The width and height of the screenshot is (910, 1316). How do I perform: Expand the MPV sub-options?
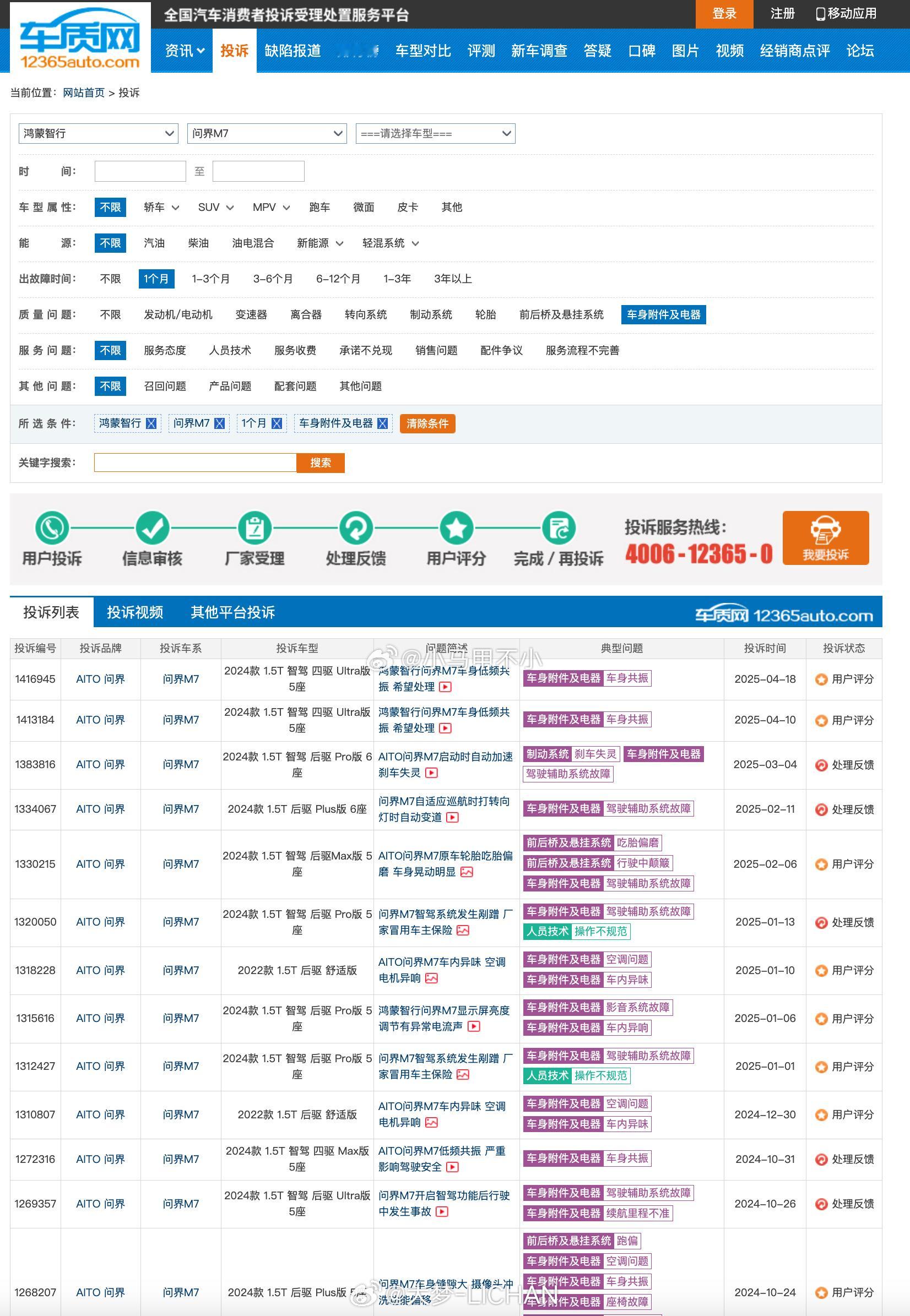(x=286, y=208)
